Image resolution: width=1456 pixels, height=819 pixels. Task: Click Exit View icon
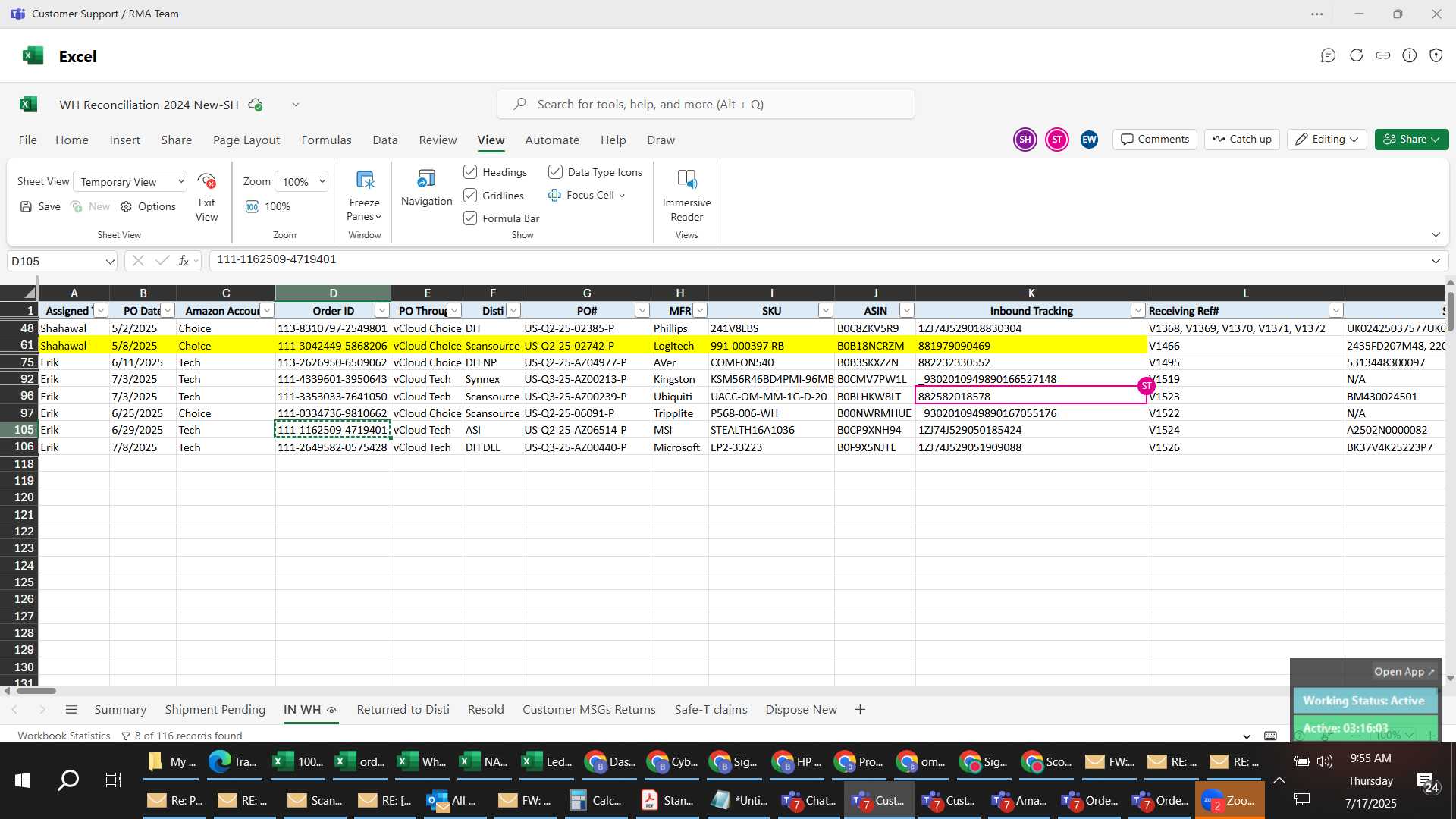coord(206,181)
